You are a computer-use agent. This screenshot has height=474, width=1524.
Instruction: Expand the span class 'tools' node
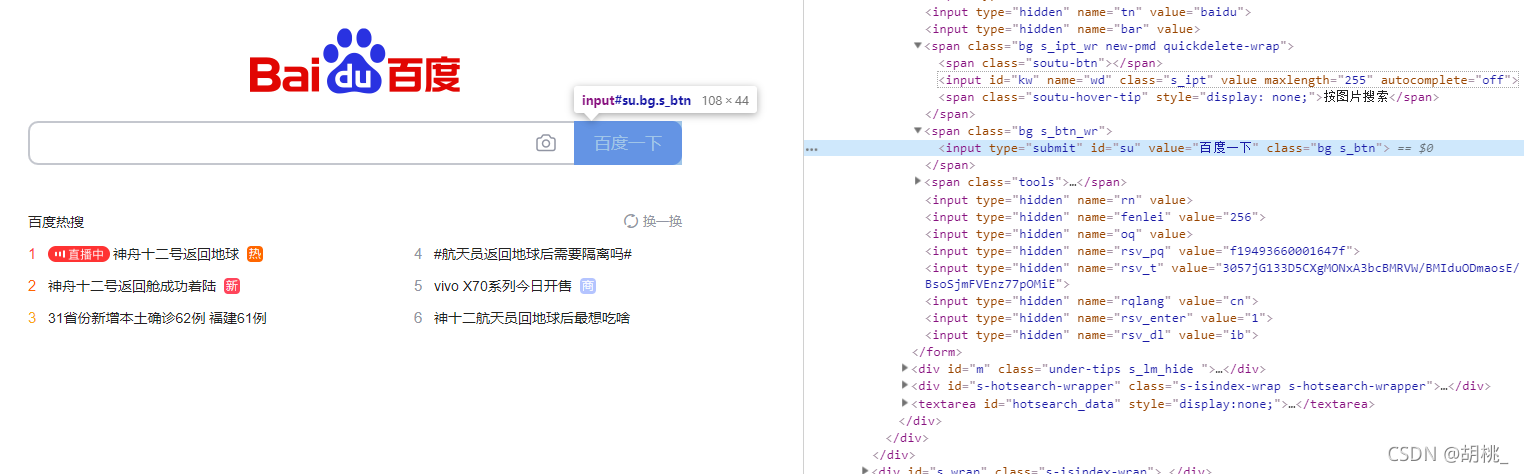click(918, 182)
